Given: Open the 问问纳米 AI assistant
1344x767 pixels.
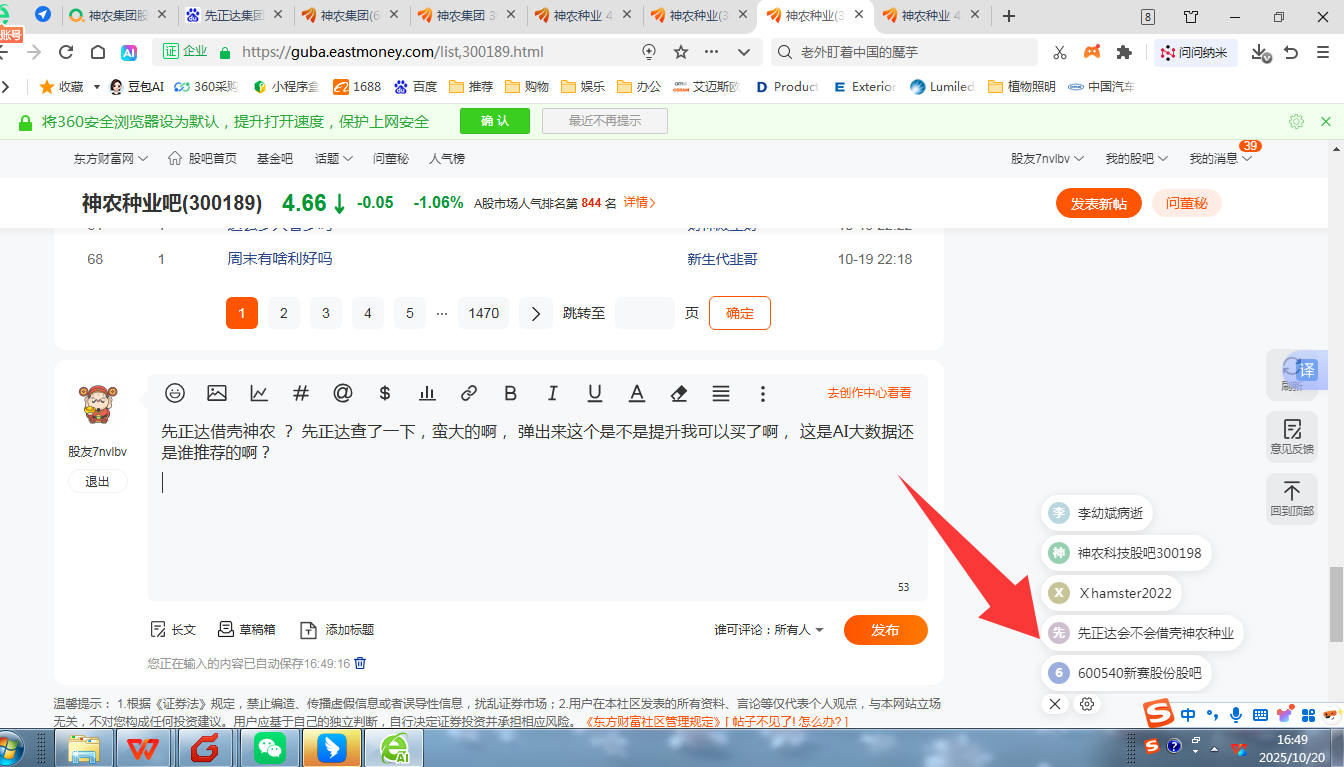Looking at the screenshot, I should click(x=1195, y=52).
